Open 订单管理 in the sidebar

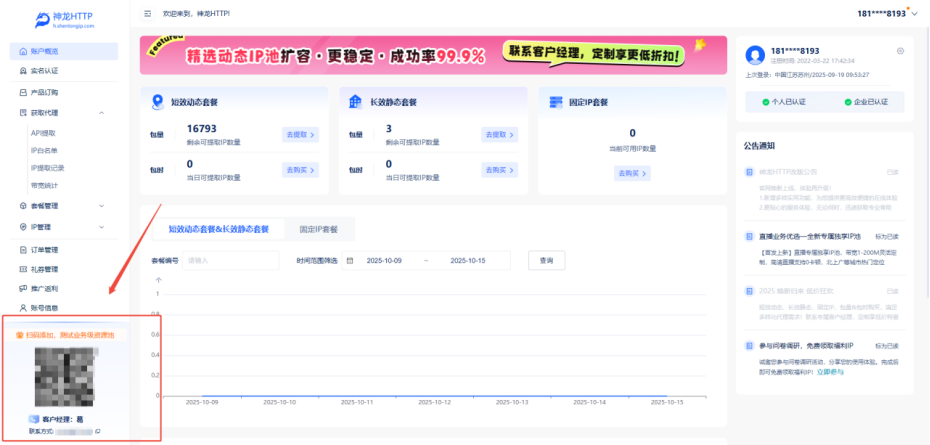point(45,249)
